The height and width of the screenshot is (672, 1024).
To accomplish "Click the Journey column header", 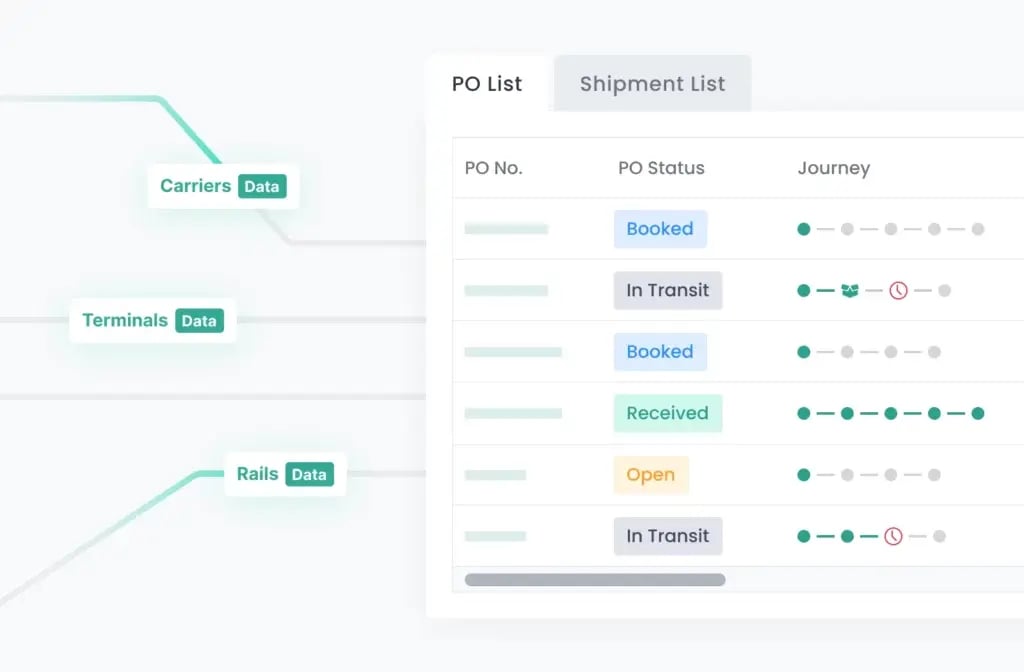I will 833,168.
